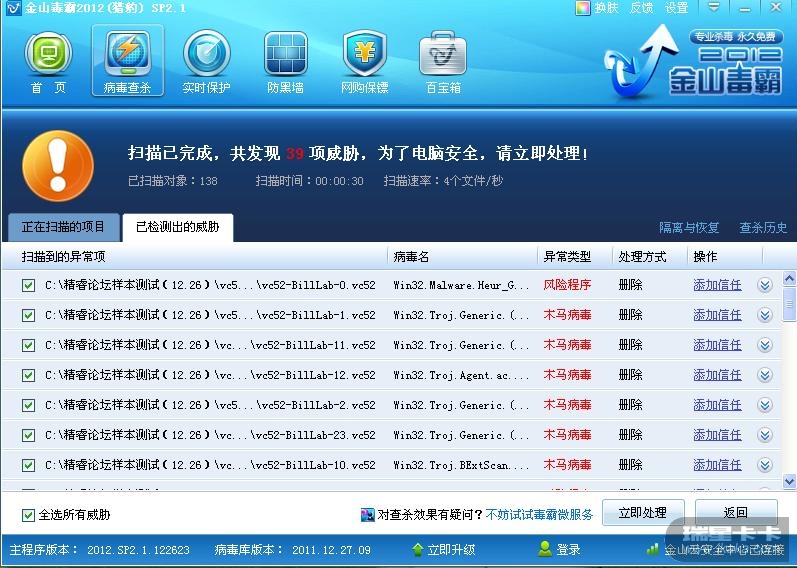The width and height of the screenshot is (797, 568).
Task: Expand details for vc52-BillLab-23.vc52 row
Action: click(x=764, y=435)
